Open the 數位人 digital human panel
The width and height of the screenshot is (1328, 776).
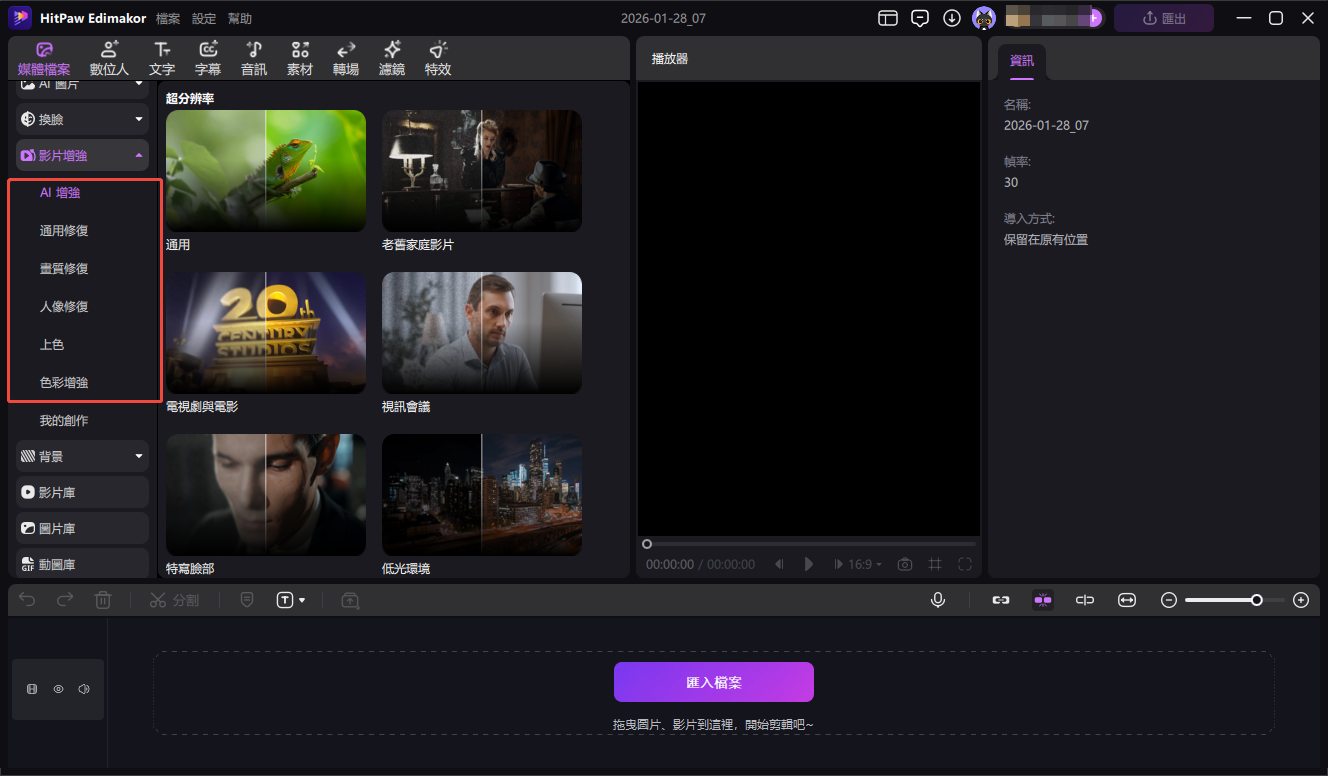point(108,57)
